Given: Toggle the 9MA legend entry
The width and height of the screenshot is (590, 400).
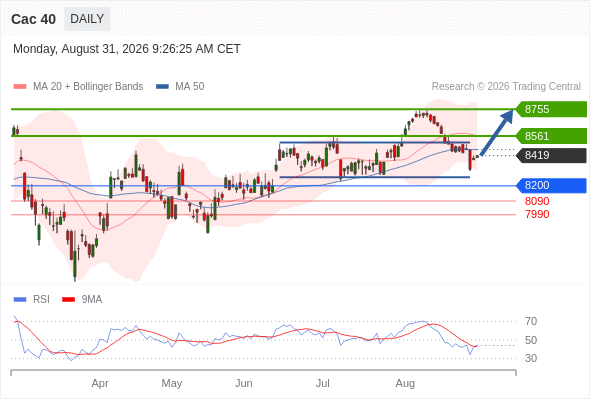Looking at the screenshot, I should click(x=82, y=300).
